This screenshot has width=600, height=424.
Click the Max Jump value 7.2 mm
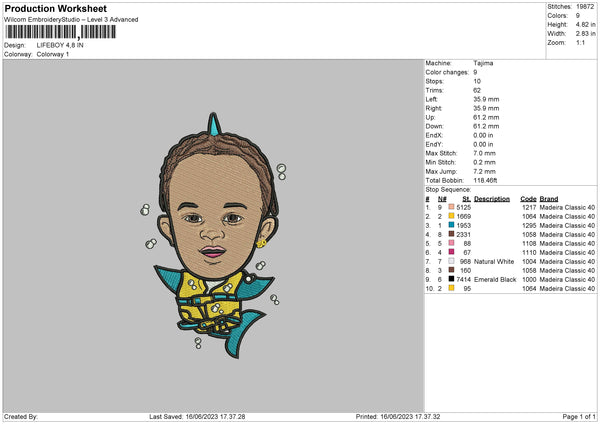[x=484, y=171]
